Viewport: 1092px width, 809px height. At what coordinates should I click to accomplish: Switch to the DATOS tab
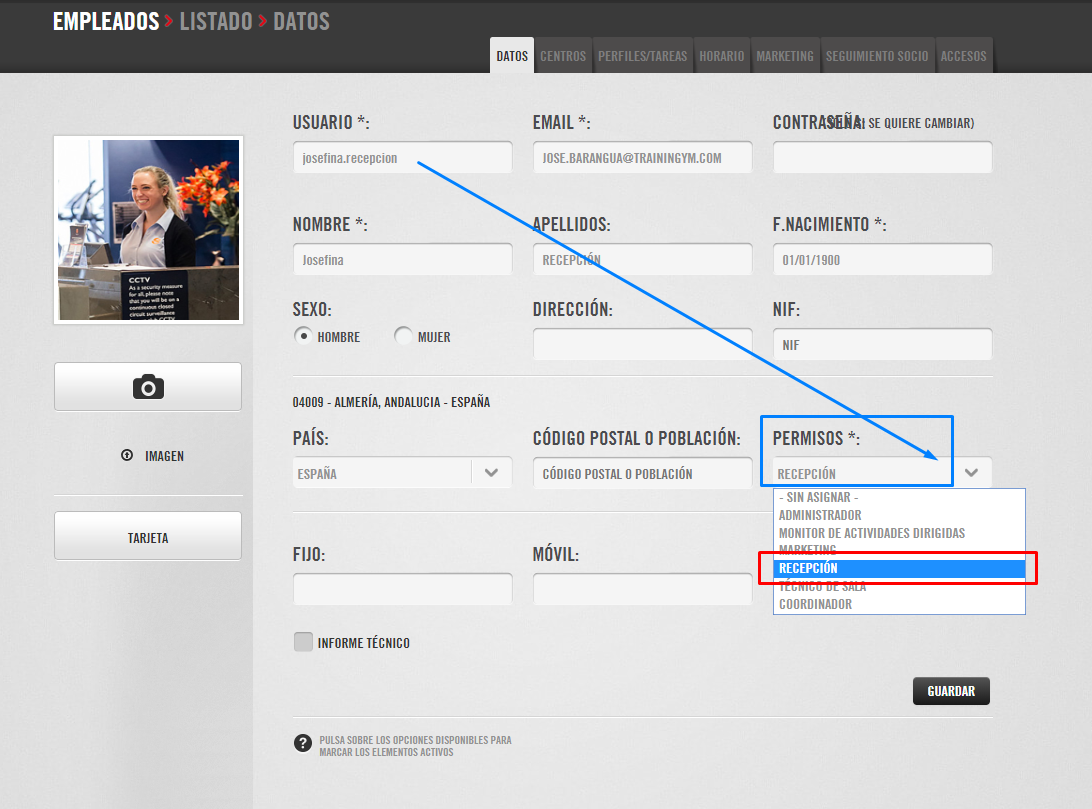(512, 56)
